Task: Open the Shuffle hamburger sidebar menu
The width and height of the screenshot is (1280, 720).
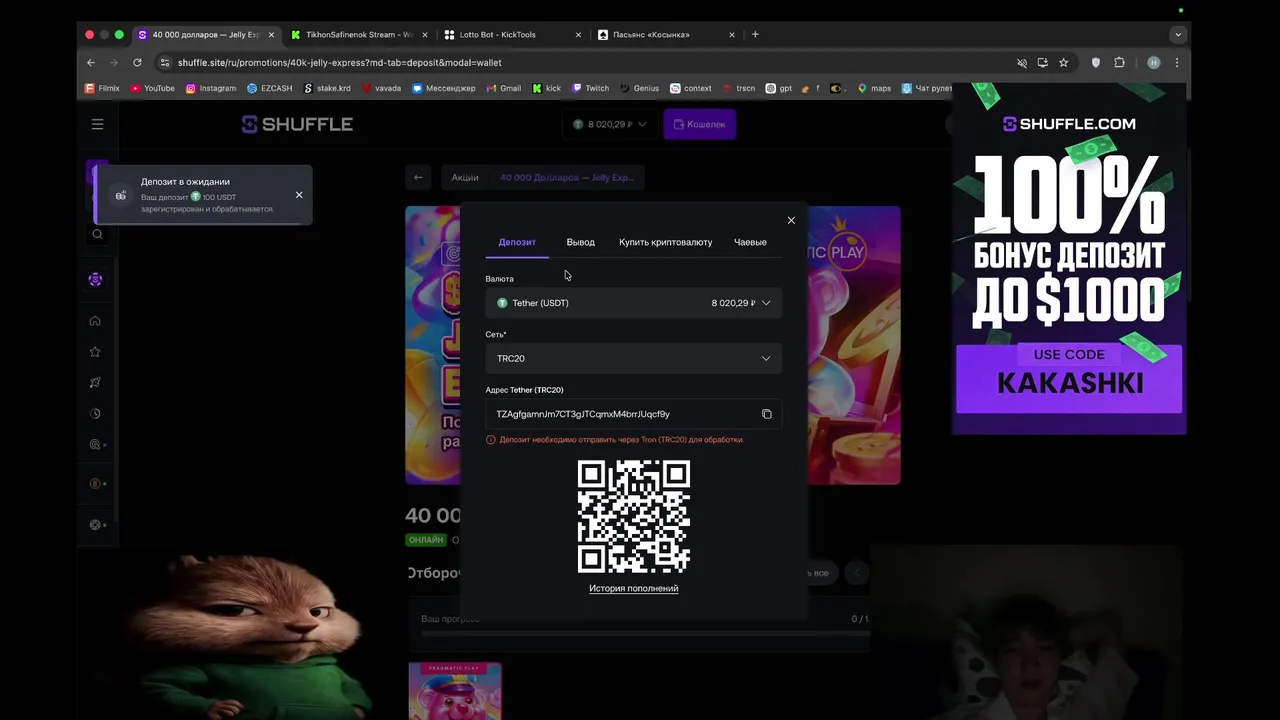Action: tap(97, 124)
